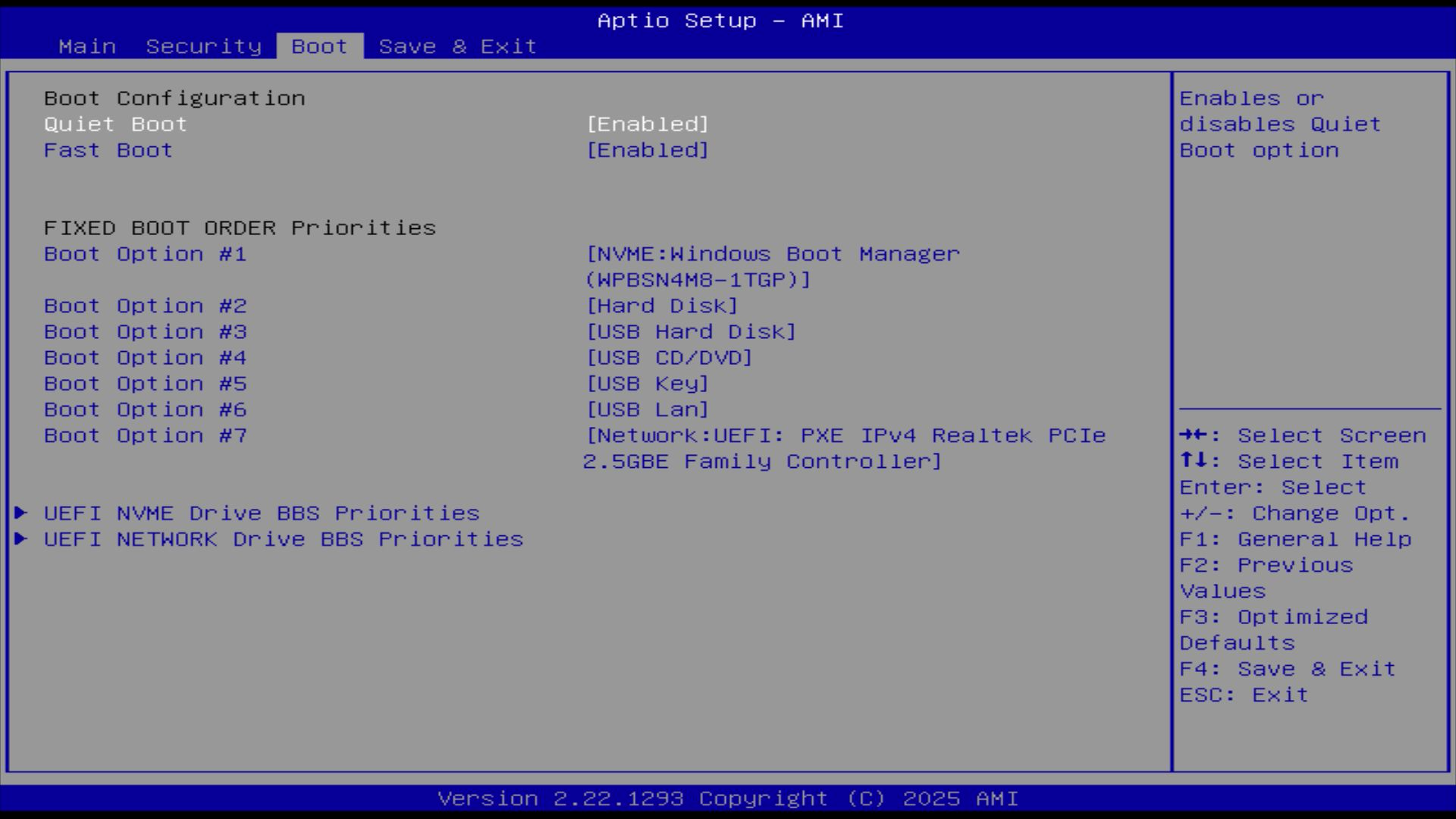This screenshot has height=819, width=1456.
Task: Open UEFI NVME Drive BBS Priorities submenu
Action: click(262, 513)
